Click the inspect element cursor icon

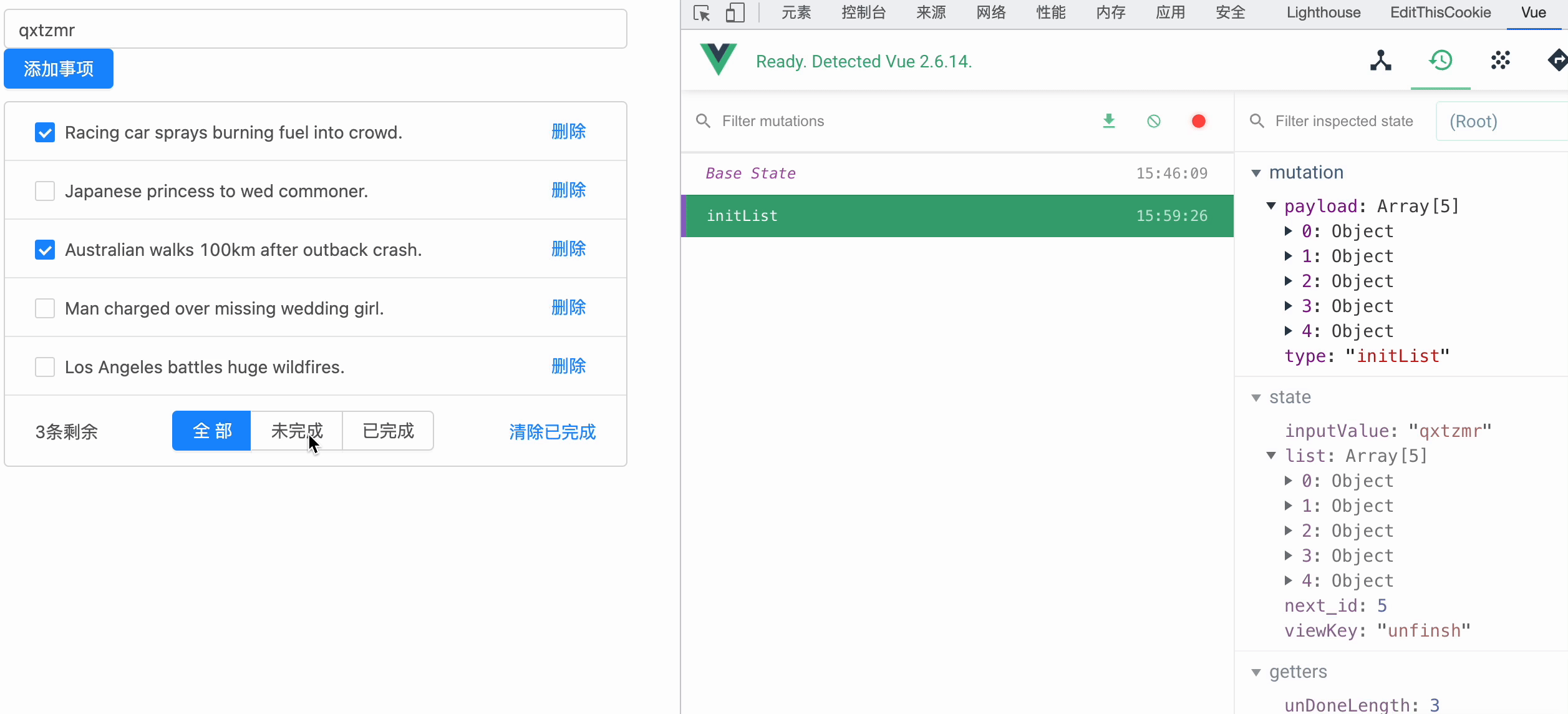click(x=701, y=12)
